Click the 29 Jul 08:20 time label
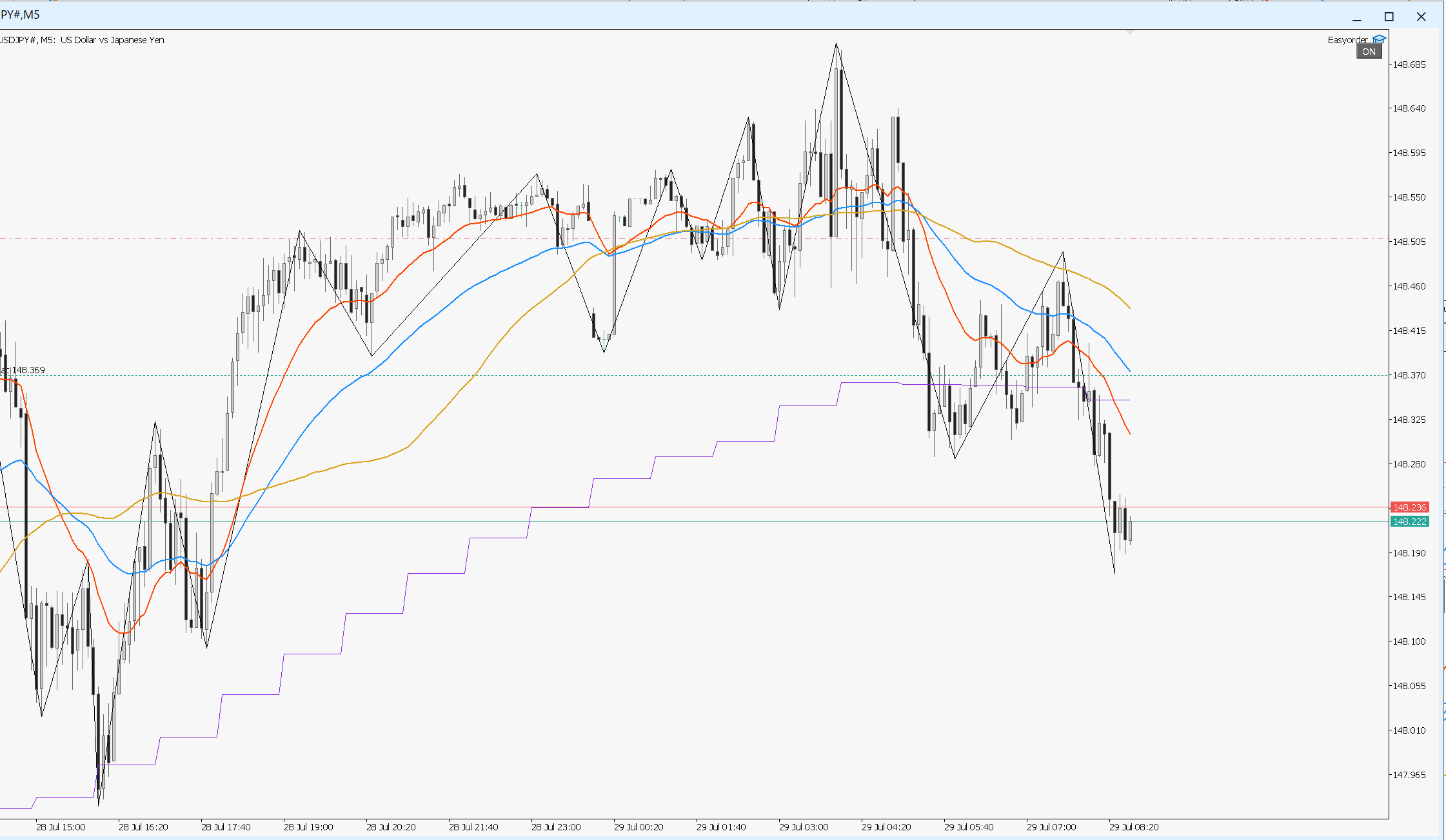This screenshot has width=1446, height=840. 1134,827
